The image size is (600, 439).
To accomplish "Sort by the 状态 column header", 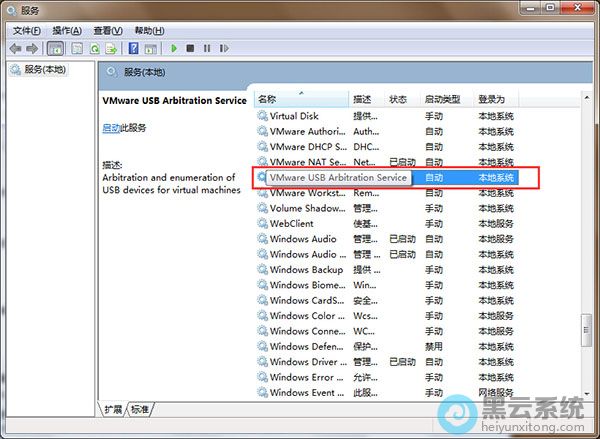I will (x=398, y=99).
